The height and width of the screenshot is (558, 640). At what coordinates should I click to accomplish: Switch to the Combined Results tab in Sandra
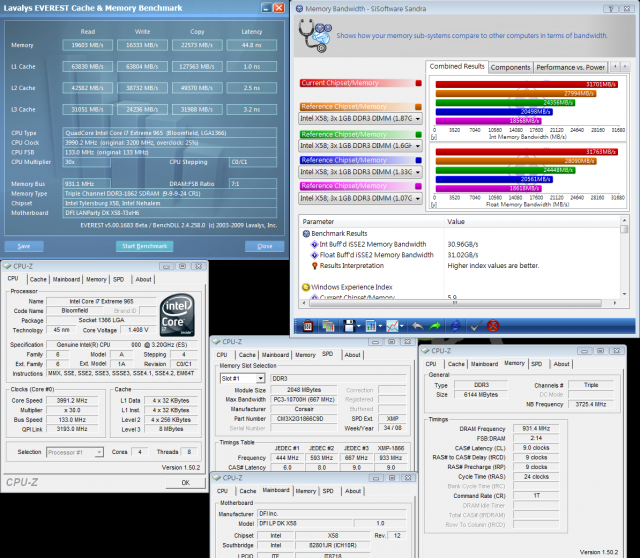point(457,67)
